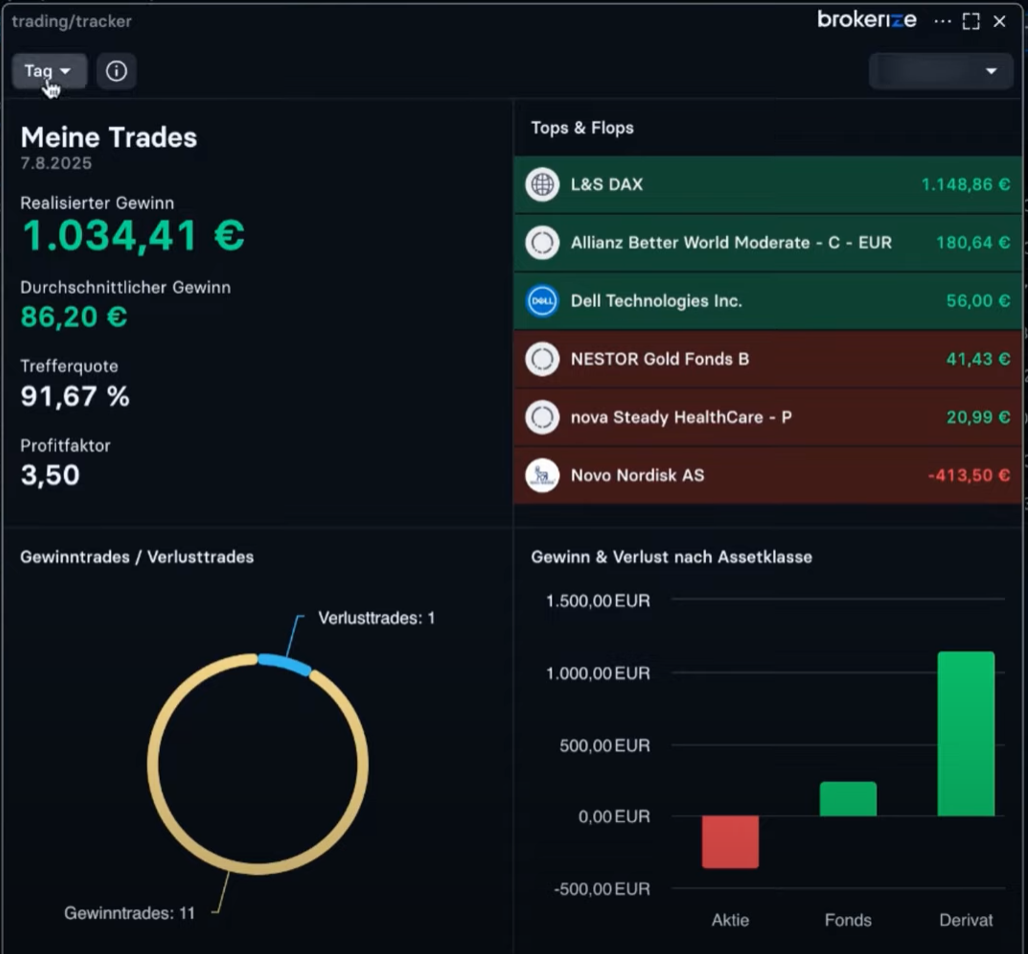Click the Allianz Better World fund icon
The height and width of the screenshot is (954, 1028).
coord(542,243)
